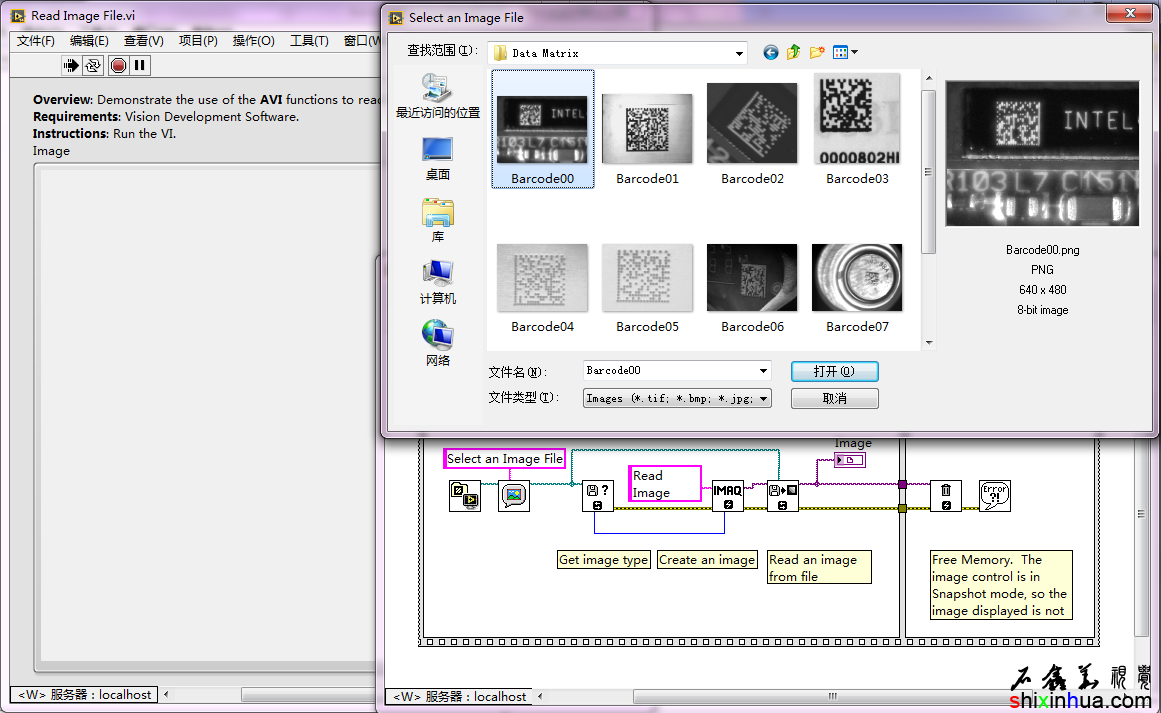Click the block diagram horizontal scrollbar thumb
The width and height of the screenshot is (1161, 713).
point(831,696)
